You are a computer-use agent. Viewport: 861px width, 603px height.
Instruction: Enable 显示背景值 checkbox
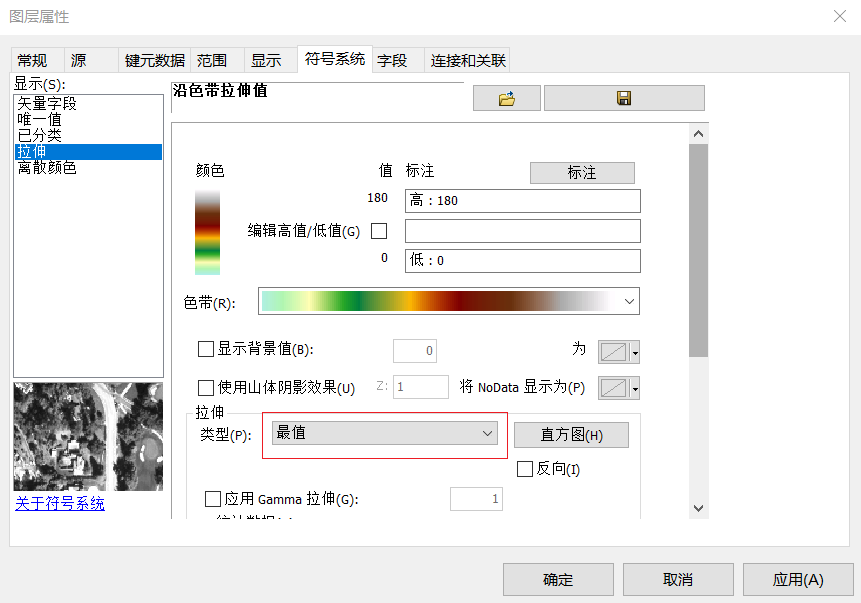pos(205,349)
